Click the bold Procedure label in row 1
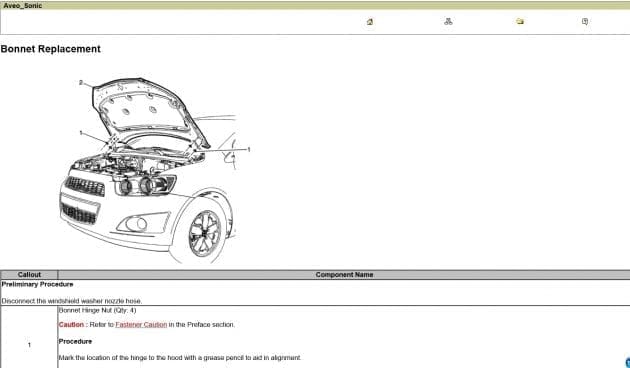Viewport: 630px width, 368px height. [75, 341]
